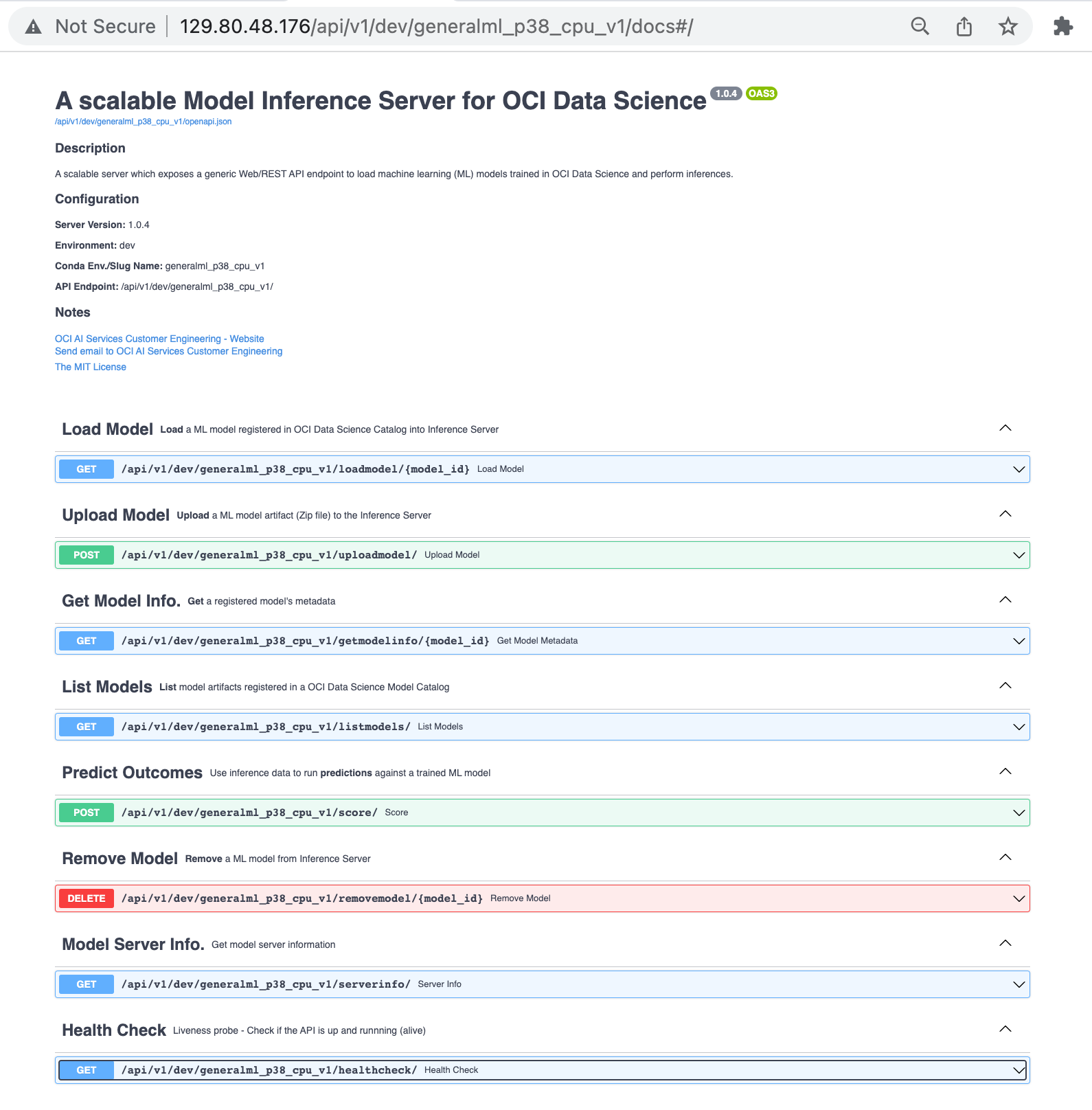Open the browser extensions puzzle icon
This screenshot has height=1110, width=1092.
click(1062, 27)
